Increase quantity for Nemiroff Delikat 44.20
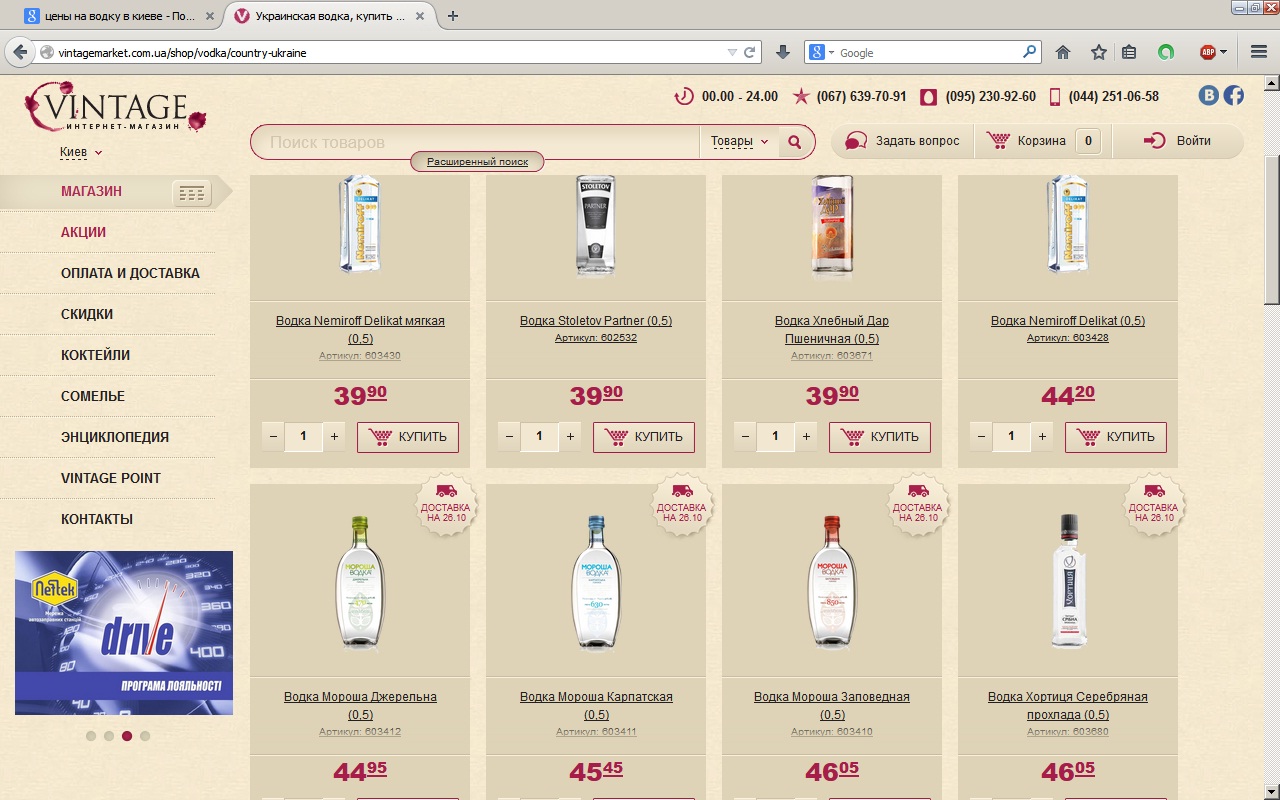1280x800 pixels. 1043,436
